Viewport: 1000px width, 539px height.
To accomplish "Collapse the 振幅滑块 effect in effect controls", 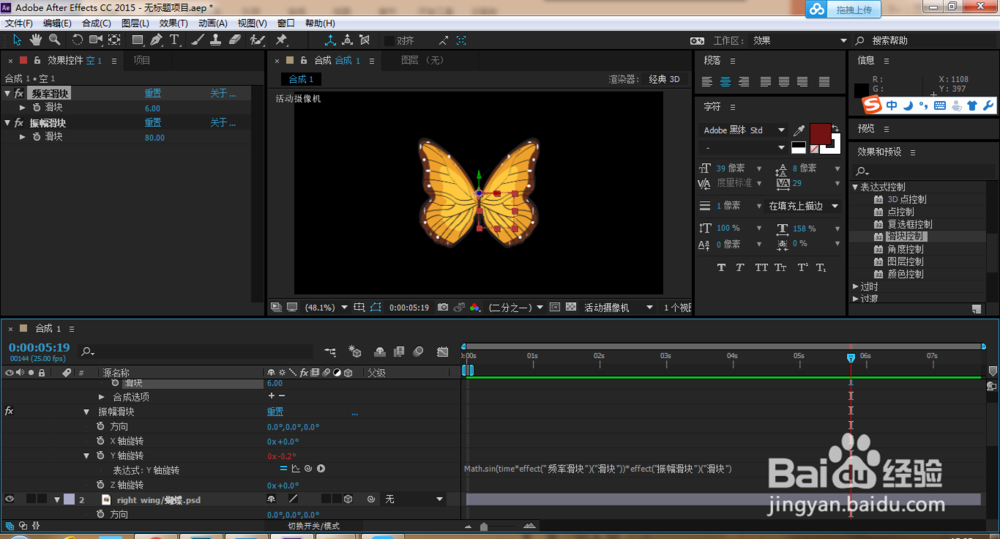I will [8, 122].
